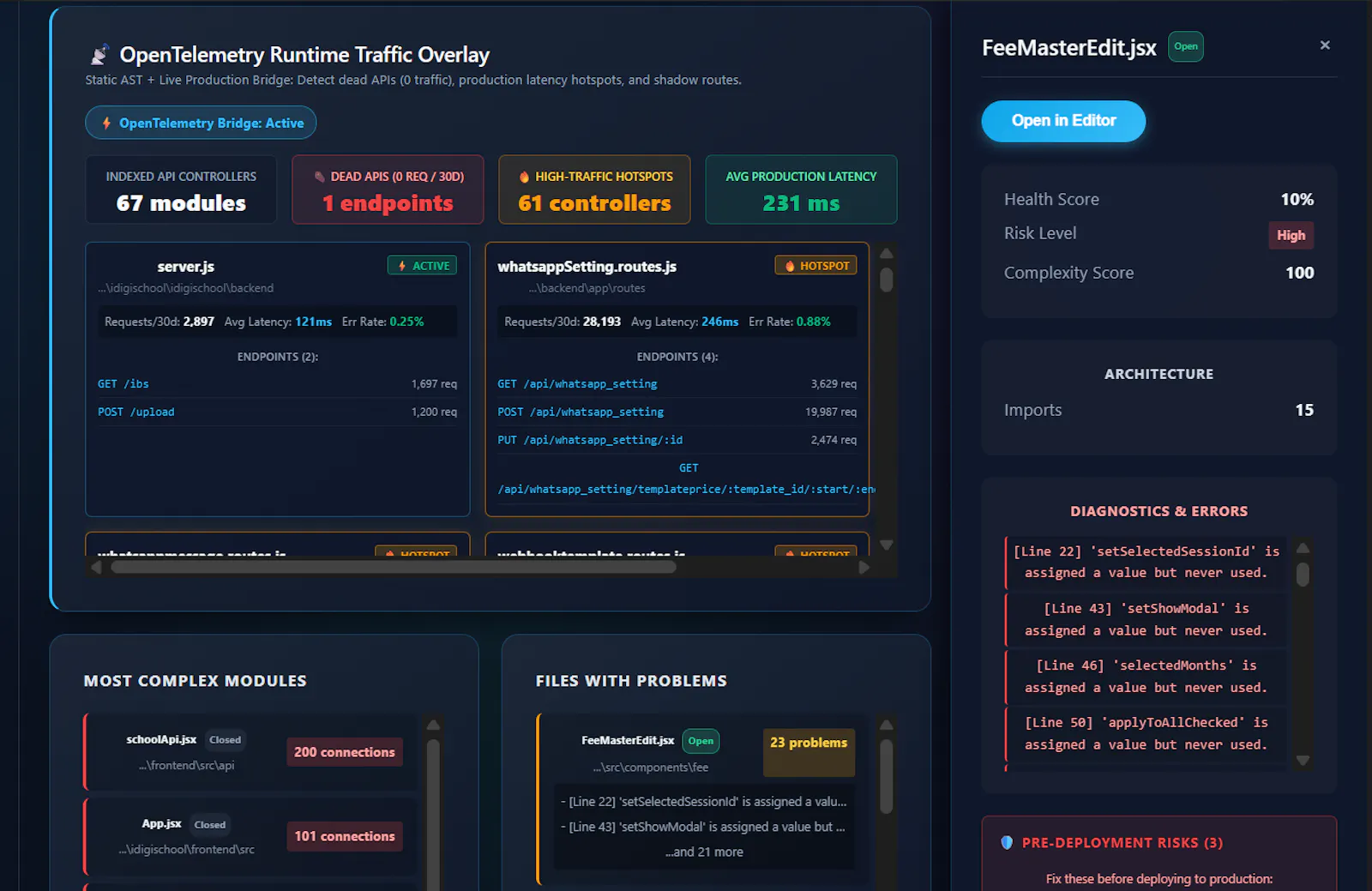Click the flame icon in High-Traffic Hotspots card
Viewport: 1372px width, 891px height.
524,177
